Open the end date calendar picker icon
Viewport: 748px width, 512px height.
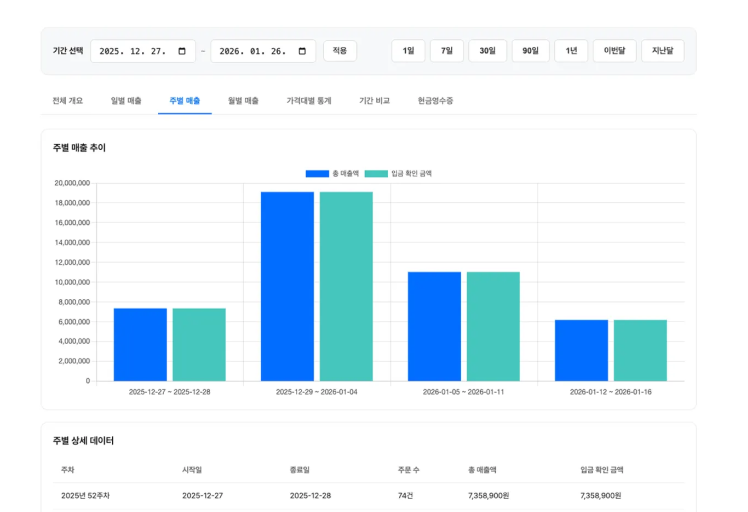coord(302,51)
